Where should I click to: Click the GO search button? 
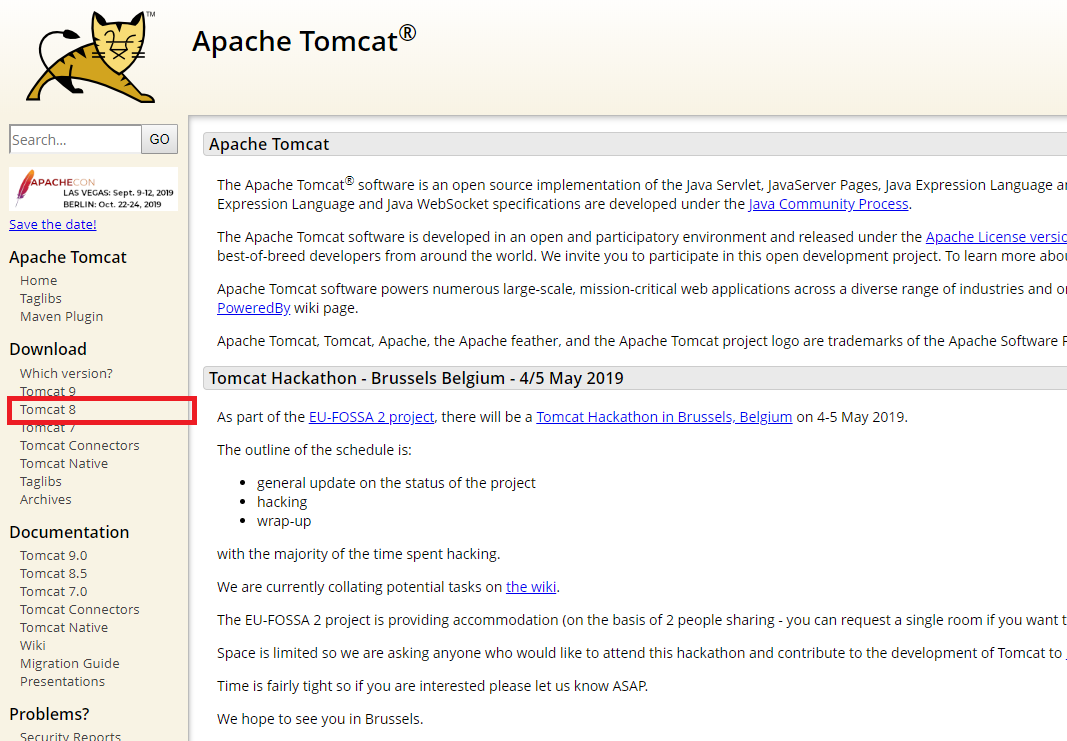click(x=160, y=139)
